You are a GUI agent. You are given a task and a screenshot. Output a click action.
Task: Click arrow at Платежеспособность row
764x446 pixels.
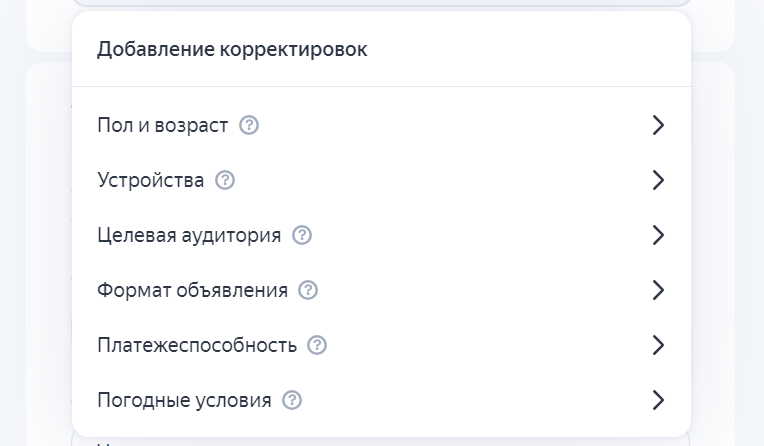point(658,345)
